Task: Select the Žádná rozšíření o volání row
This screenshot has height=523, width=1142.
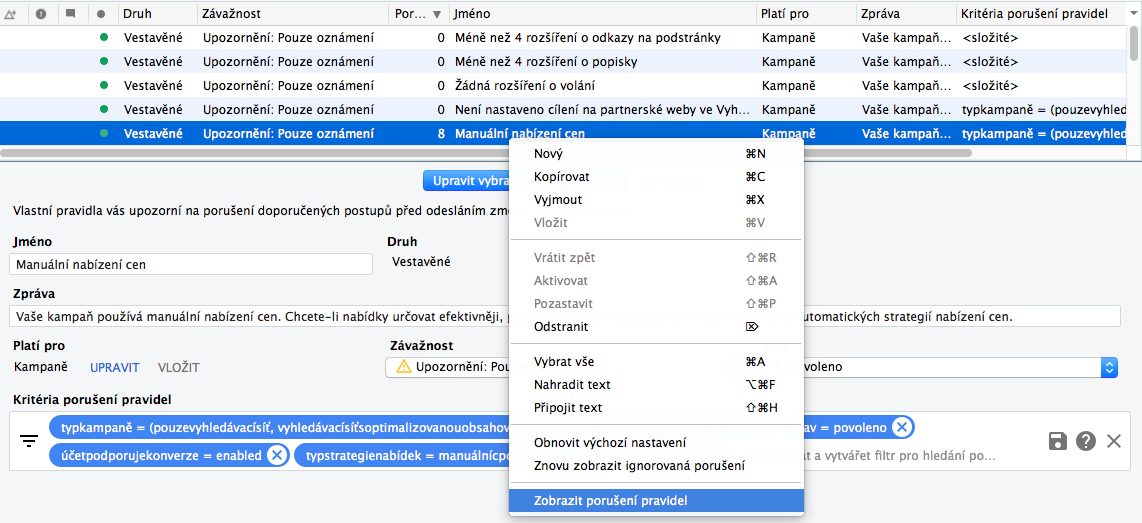Action: (x=564, y=85)
